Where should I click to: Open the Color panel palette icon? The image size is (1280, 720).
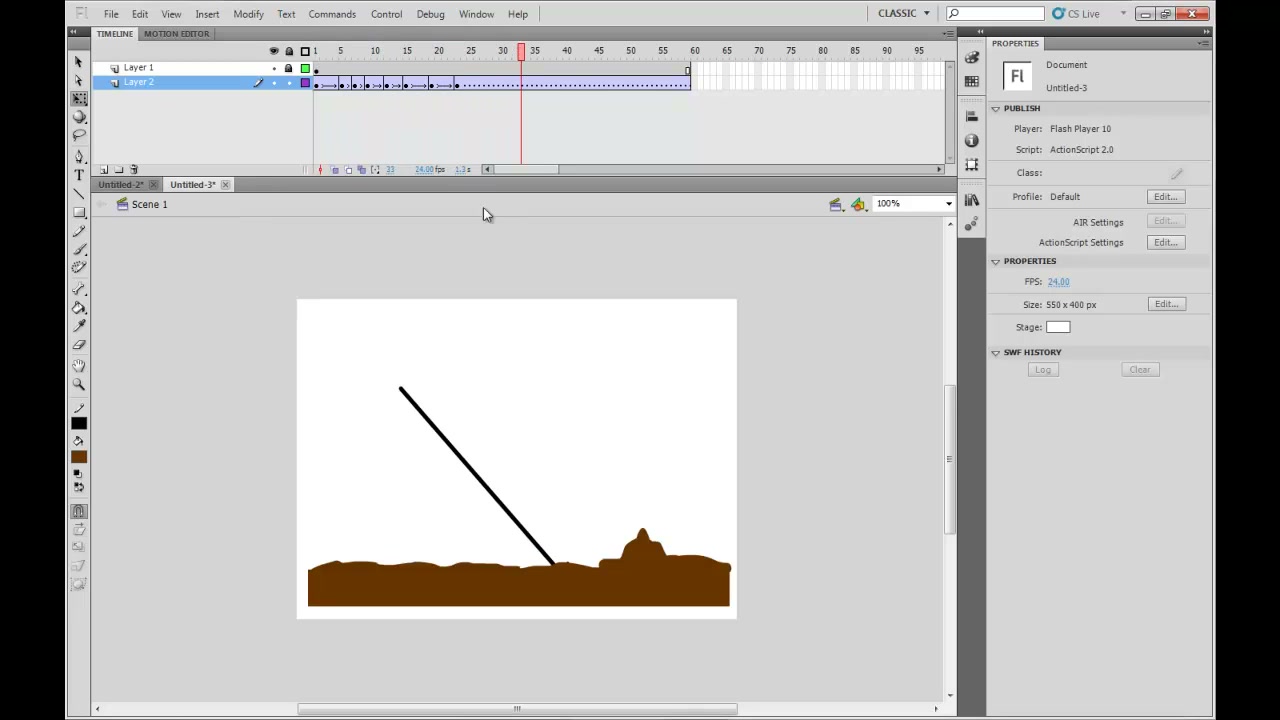pyautogui.click(x=971, y=58)
